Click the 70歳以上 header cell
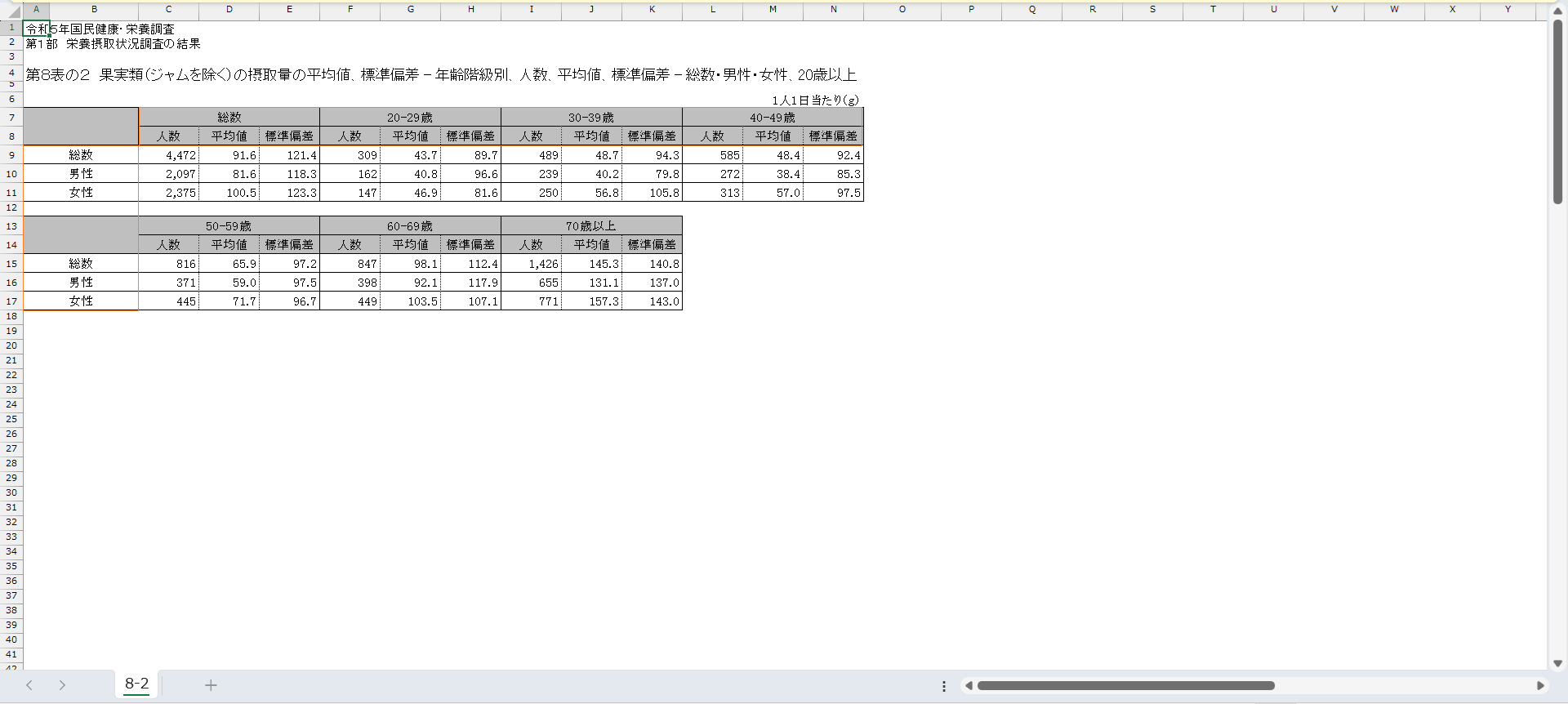Screen dimensions: 1568x704 pyautogui.click(x=591, y=226)
